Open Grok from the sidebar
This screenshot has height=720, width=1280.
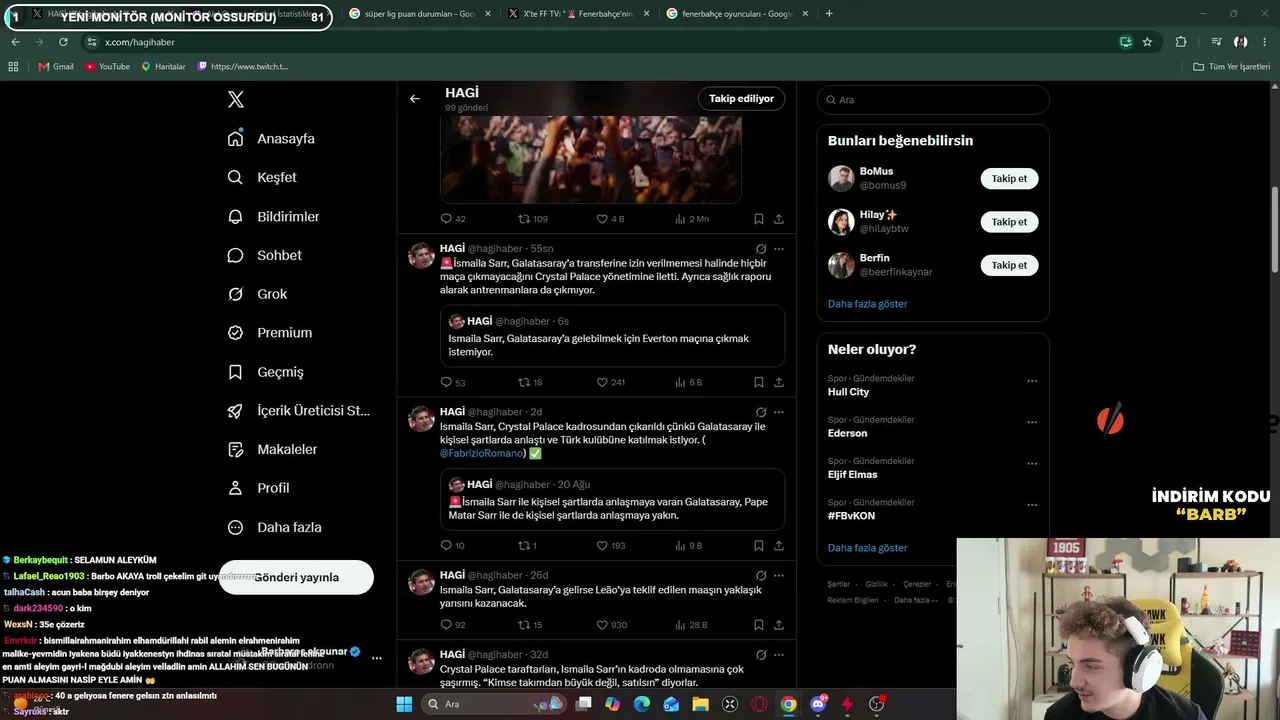click(258, 294)
